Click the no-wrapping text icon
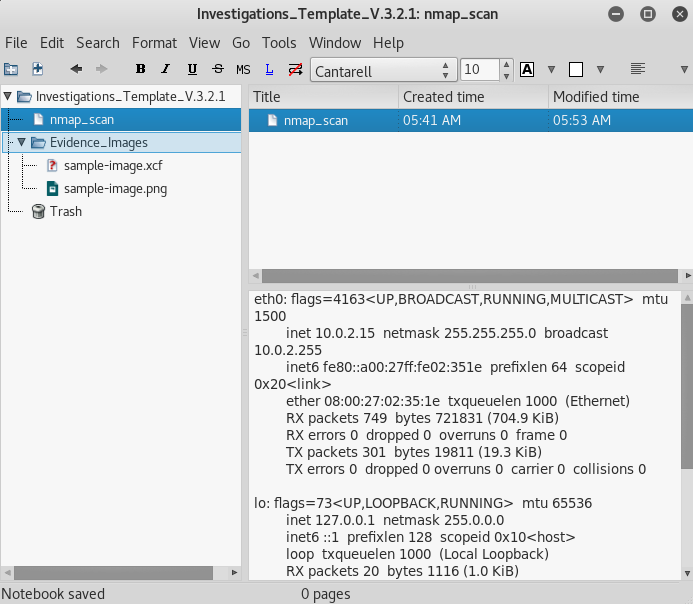The width and height of the screenshot is (693, 604). pyautogui.click(x=295, y=69)
